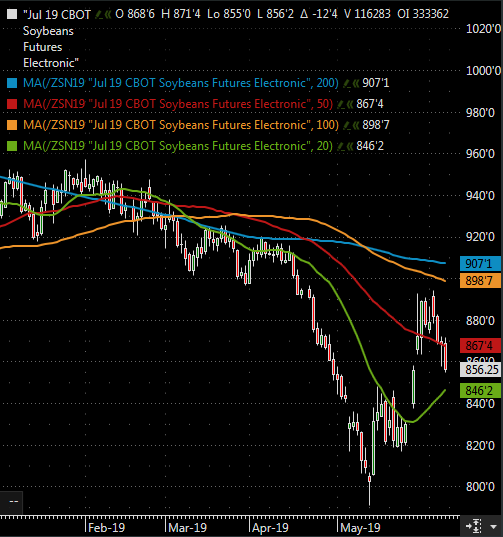Expand the dropdown arrow at bottom-right corner

click(x=493, y=526)
